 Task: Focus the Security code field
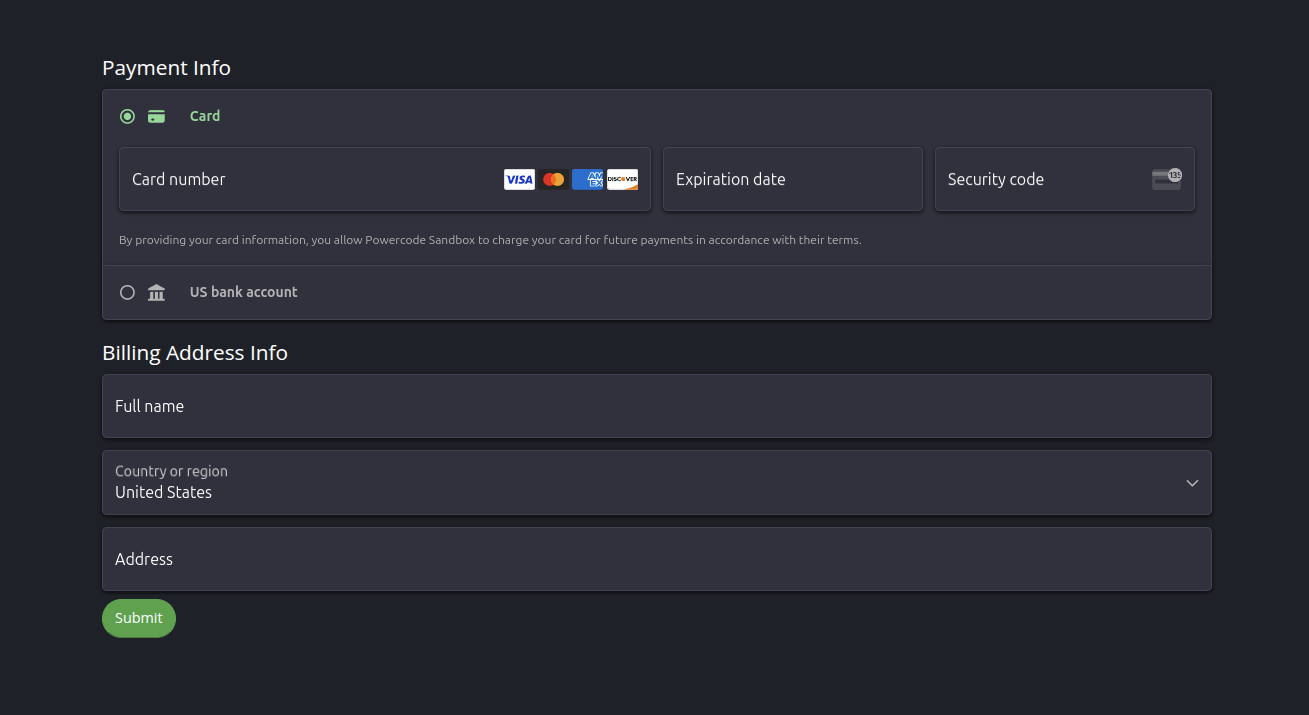click(x=1065, y=179)
